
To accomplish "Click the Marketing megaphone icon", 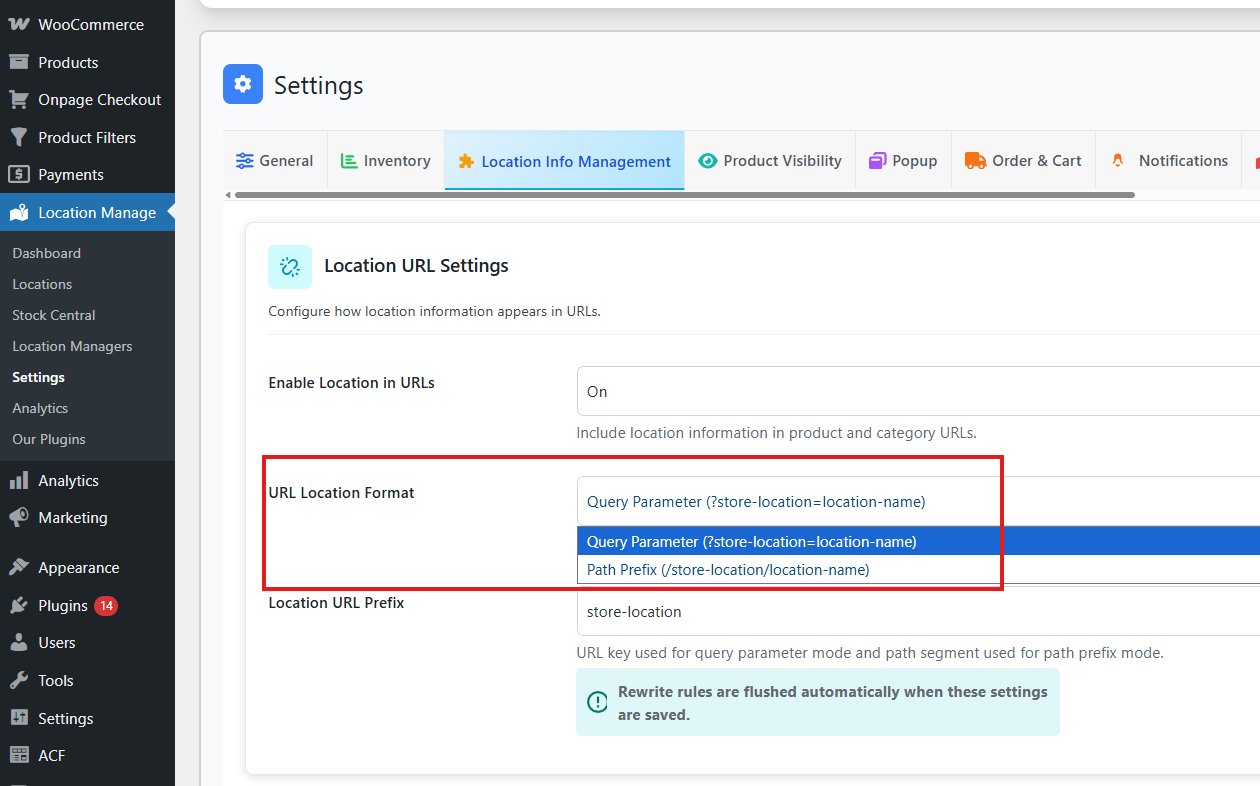I will (18, 517).
